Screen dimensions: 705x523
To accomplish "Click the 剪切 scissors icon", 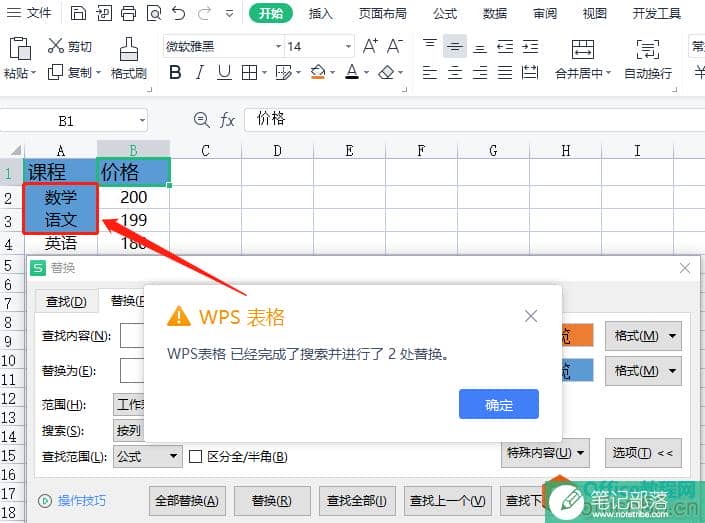I will 56,45.
